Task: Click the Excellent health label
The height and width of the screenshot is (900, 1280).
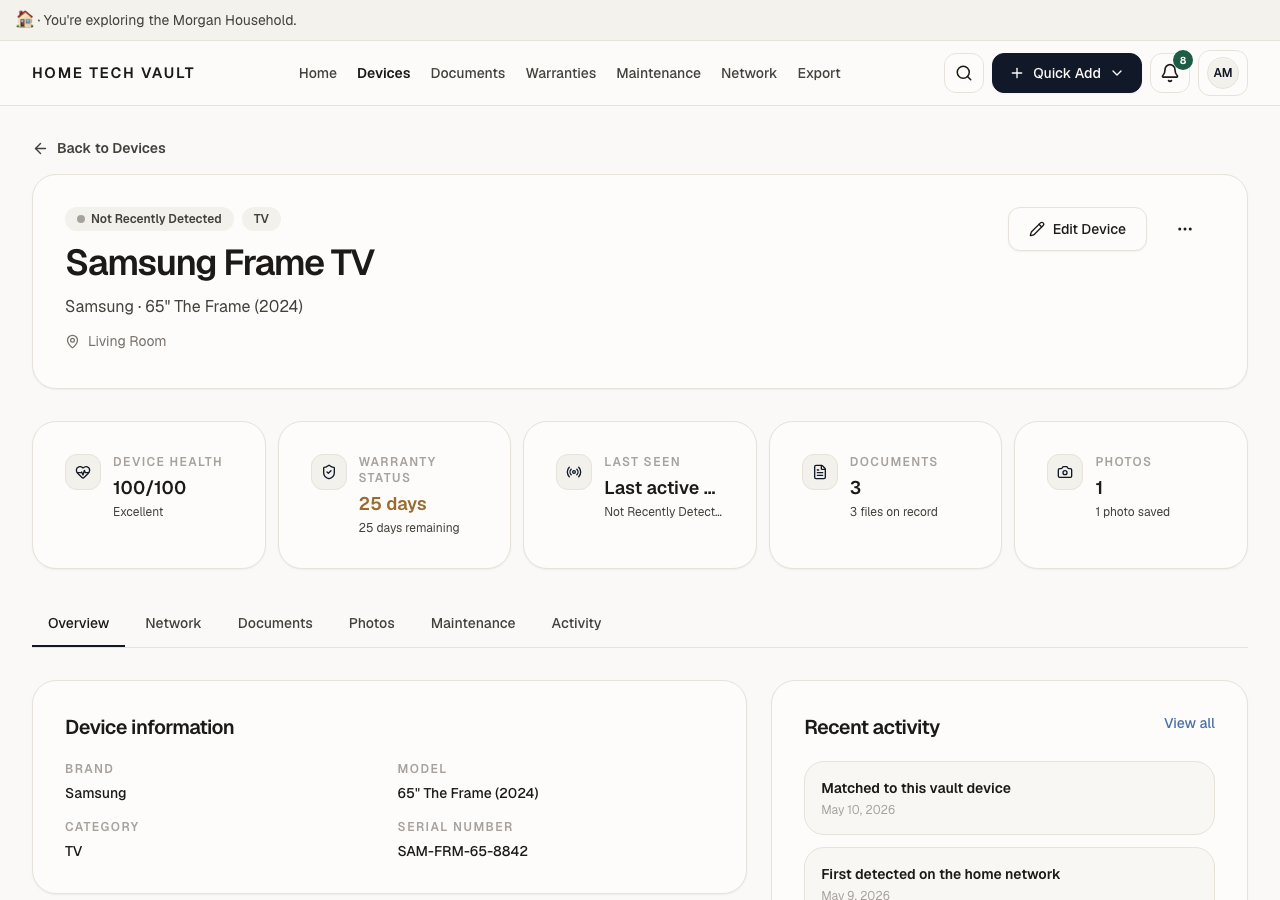Action: pyautogui.click(x=138, y=512)
